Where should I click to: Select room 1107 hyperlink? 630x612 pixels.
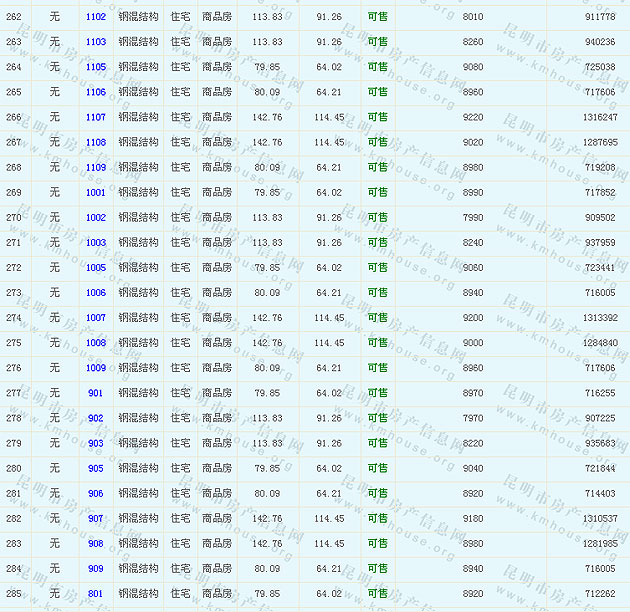point(96,117)
